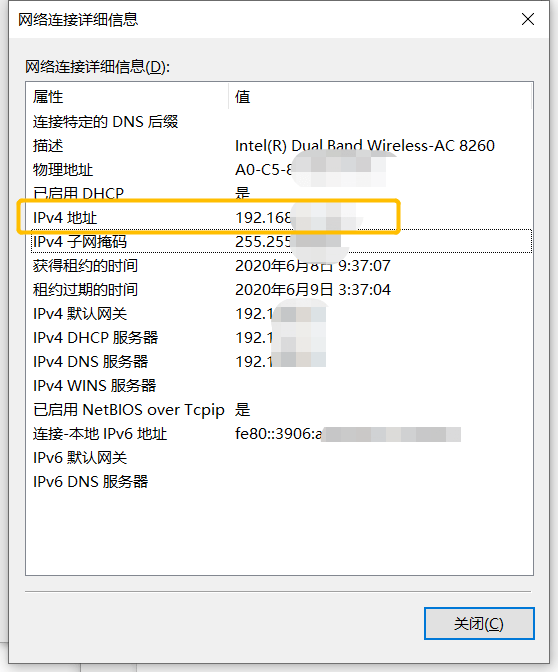
Task: Click the 属性 column header
Action: (x=127, y=97)
